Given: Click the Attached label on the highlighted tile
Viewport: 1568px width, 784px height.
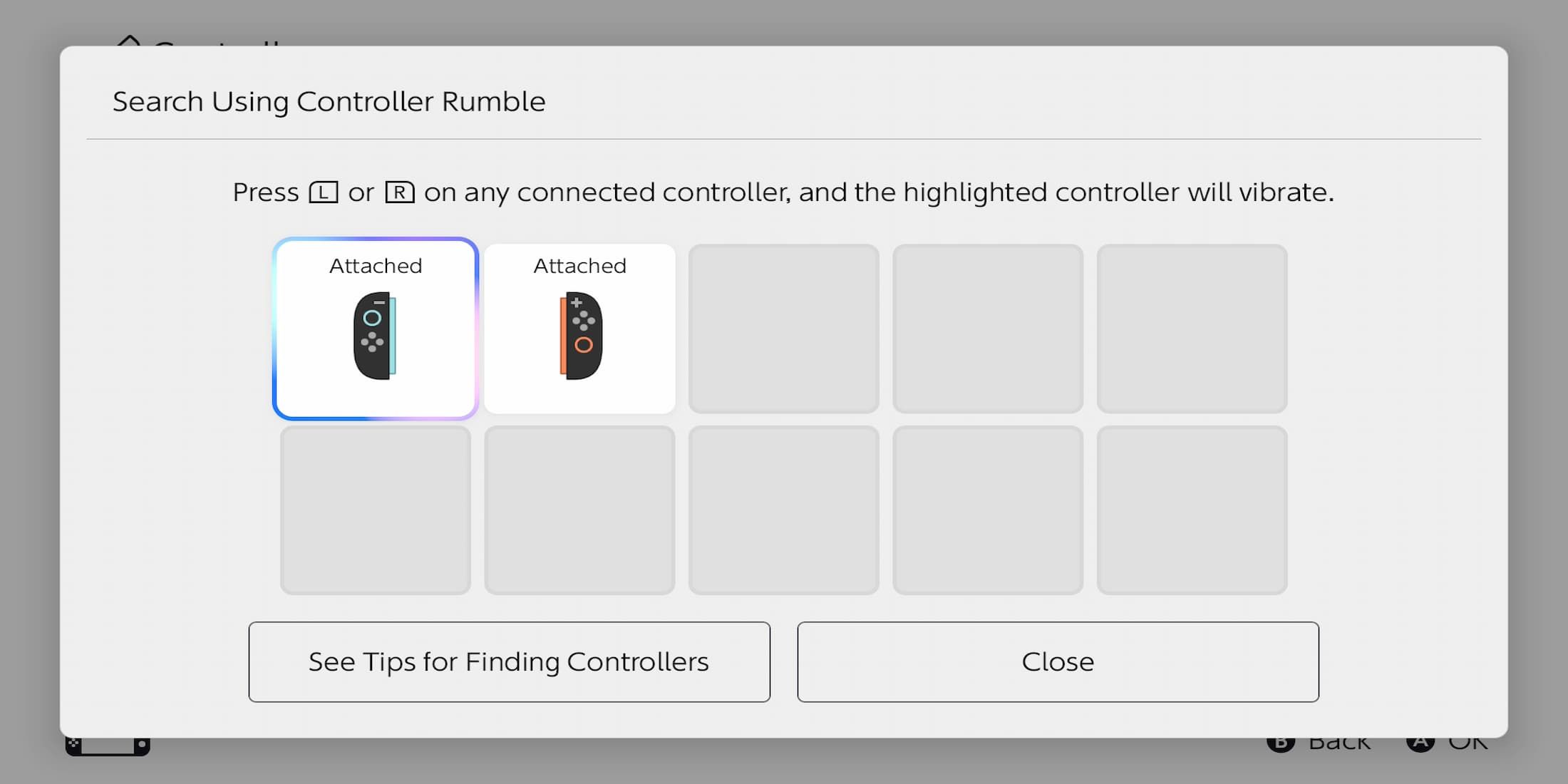Looking at the screenshot, I should (376, 266).
